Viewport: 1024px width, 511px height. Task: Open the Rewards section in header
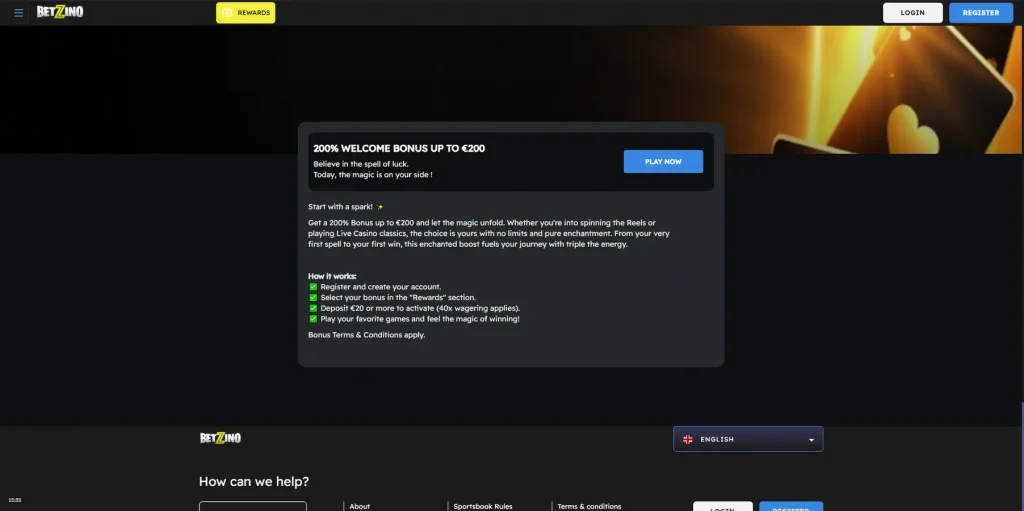click(x=246, y=13)
